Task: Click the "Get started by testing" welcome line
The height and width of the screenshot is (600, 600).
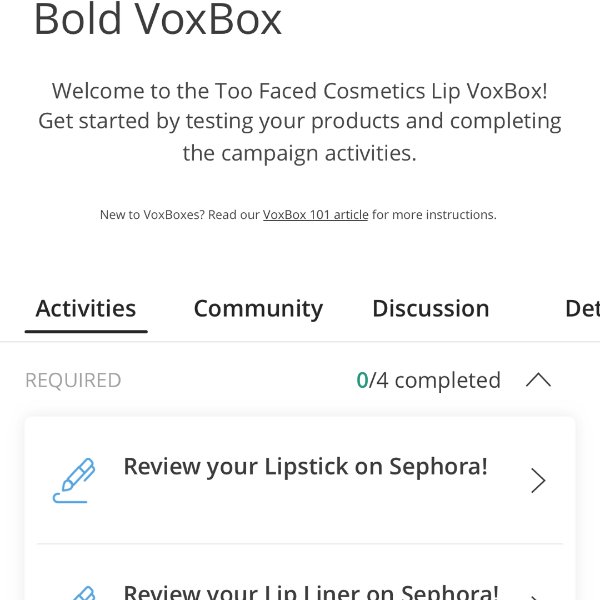Action: coord(300,122)
